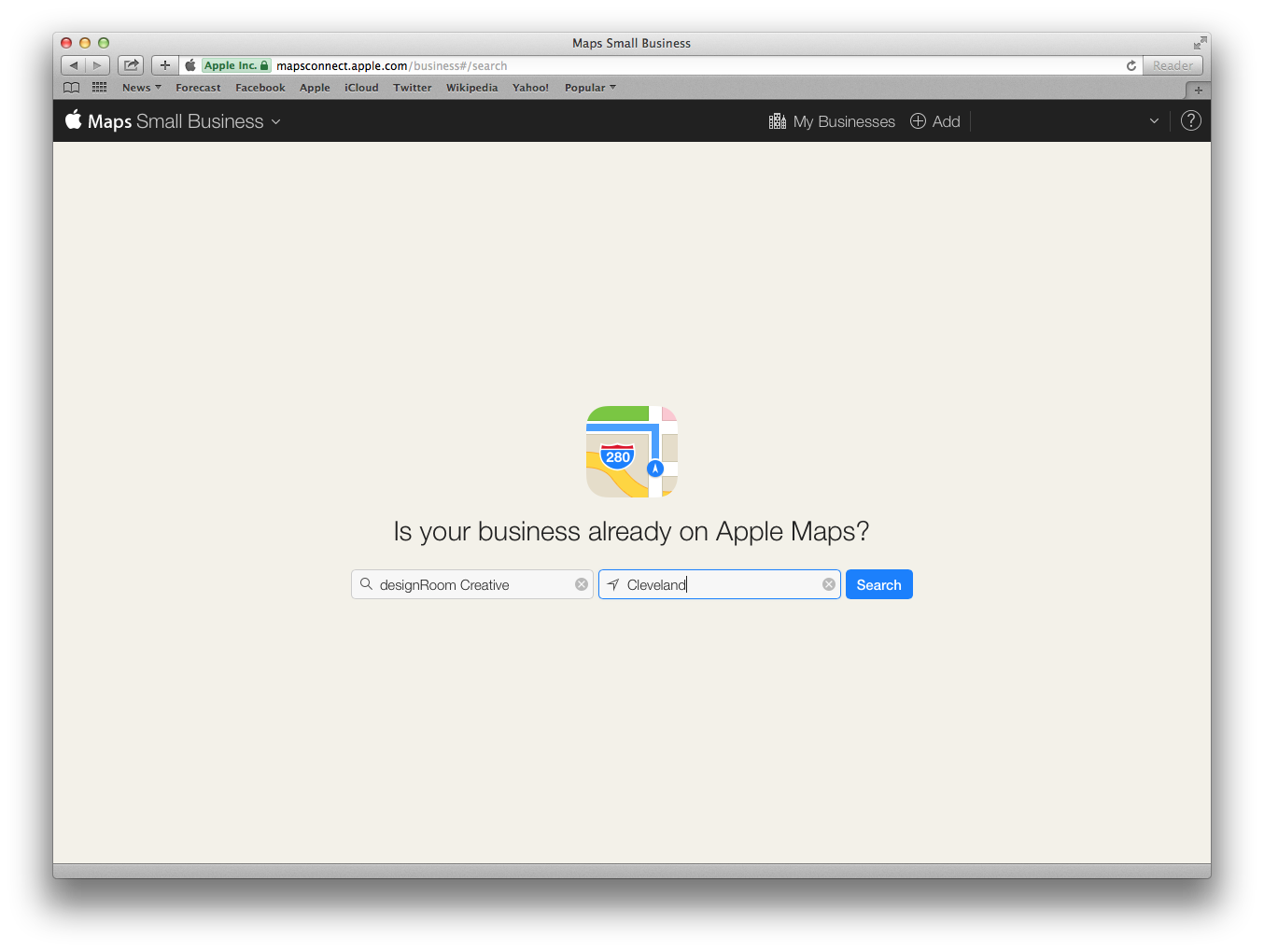Expand the Popular bookmarks folder
The height and width of the screenshot is (952, 1264).
point(590,88)
